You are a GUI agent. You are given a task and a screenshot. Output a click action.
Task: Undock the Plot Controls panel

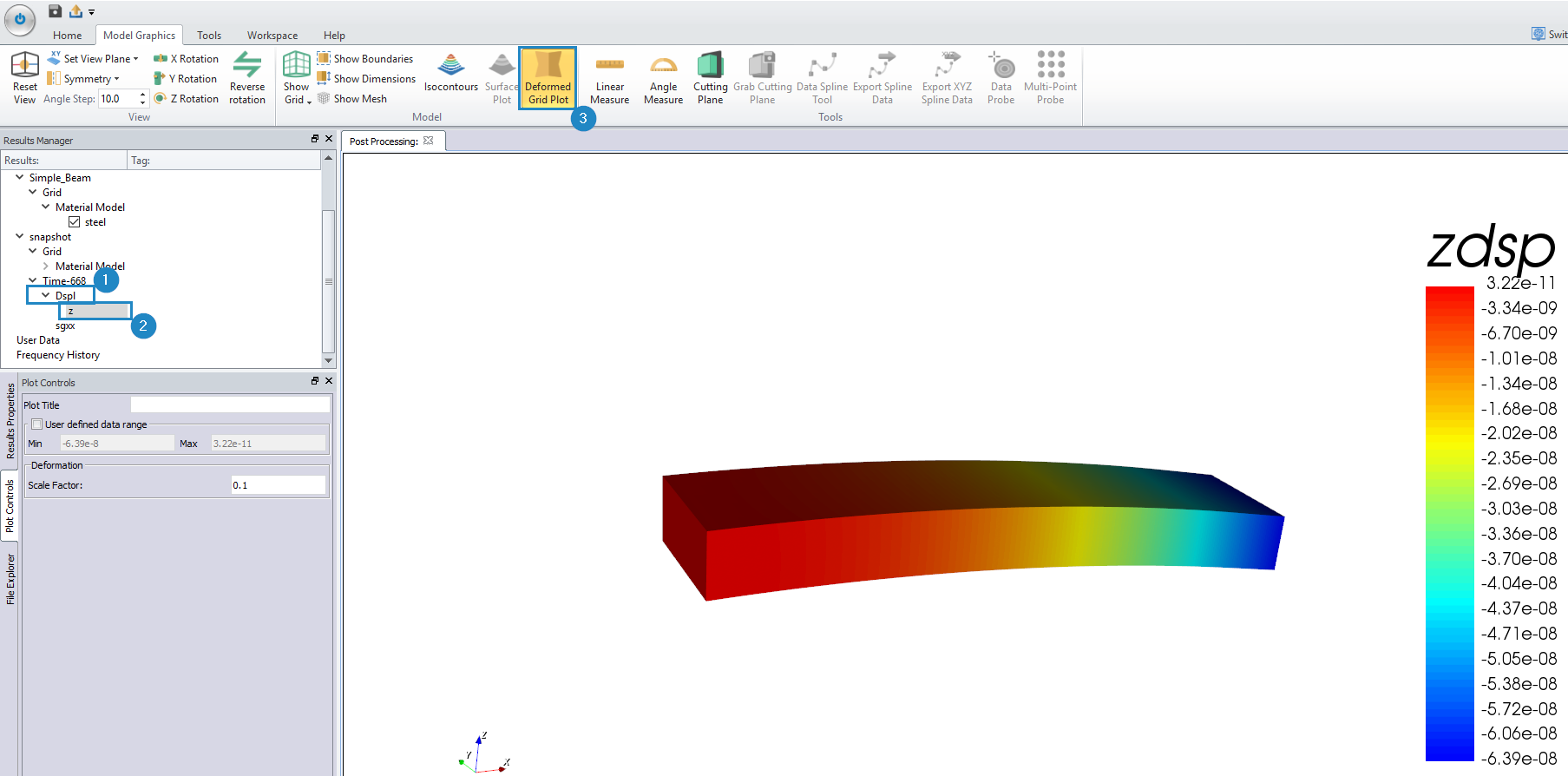(315, 381)
